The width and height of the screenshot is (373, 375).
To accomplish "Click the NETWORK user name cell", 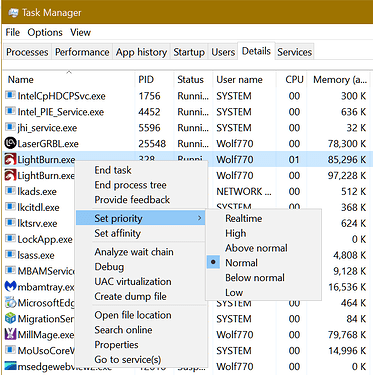I will click(244, 191).
